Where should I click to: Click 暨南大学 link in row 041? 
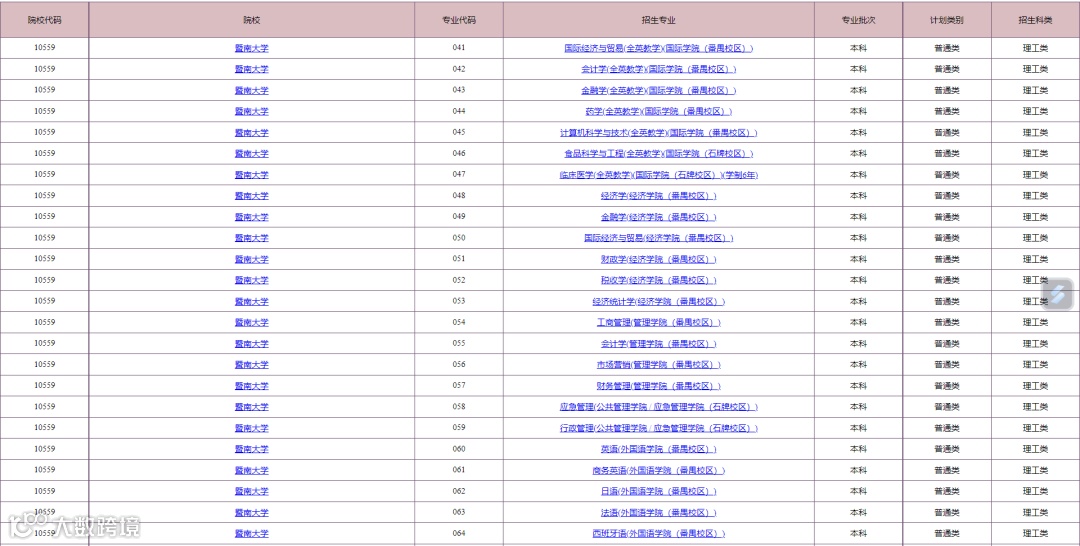point(251,48)
